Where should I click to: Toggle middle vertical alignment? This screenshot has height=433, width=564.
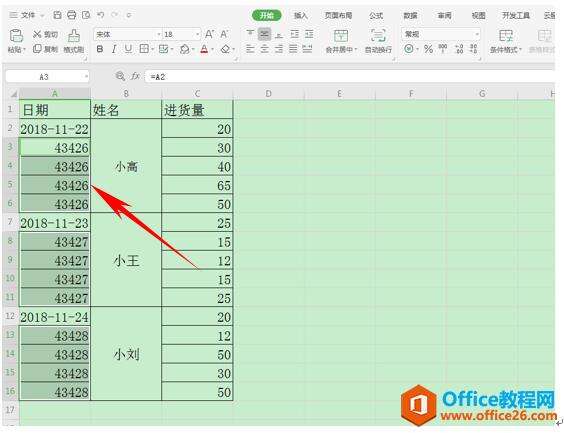coord(265,34)
